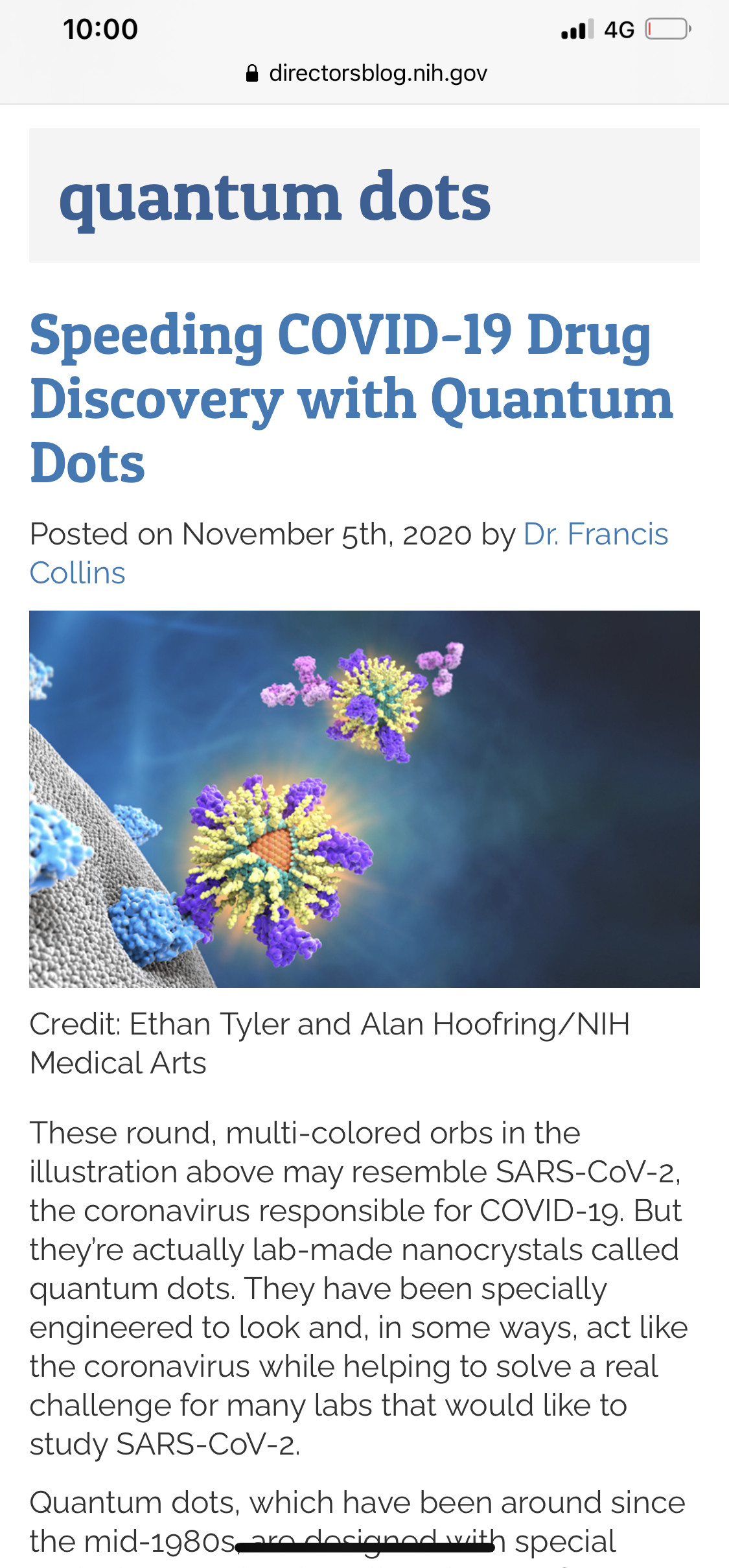The width and height of the screenshot is (729, 1568).
Task: Tap the 4G network indicator
Action: [619, 30]
